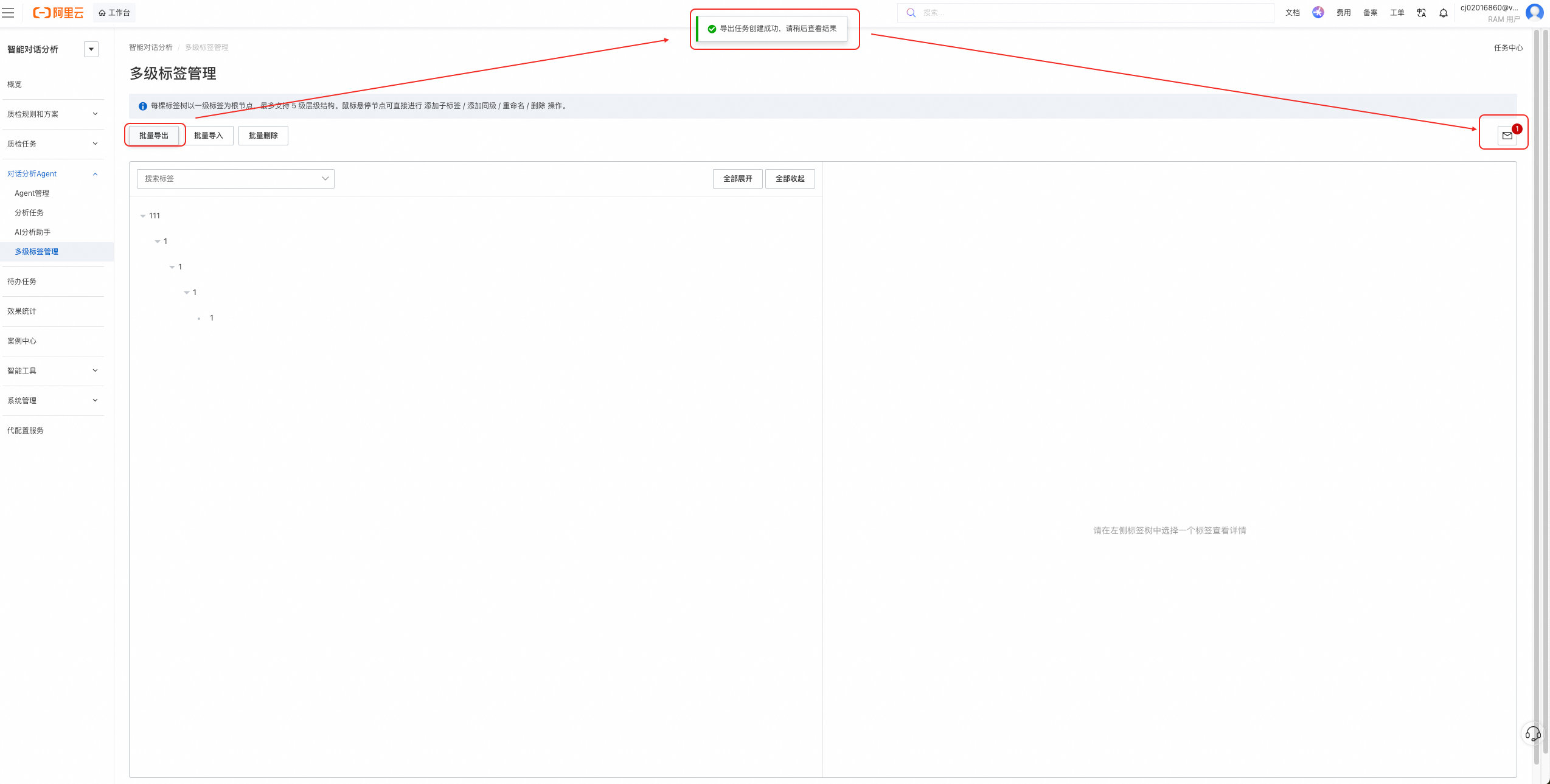
Task: Open the 工单 ticket menu
Action: coord(1397,13)
